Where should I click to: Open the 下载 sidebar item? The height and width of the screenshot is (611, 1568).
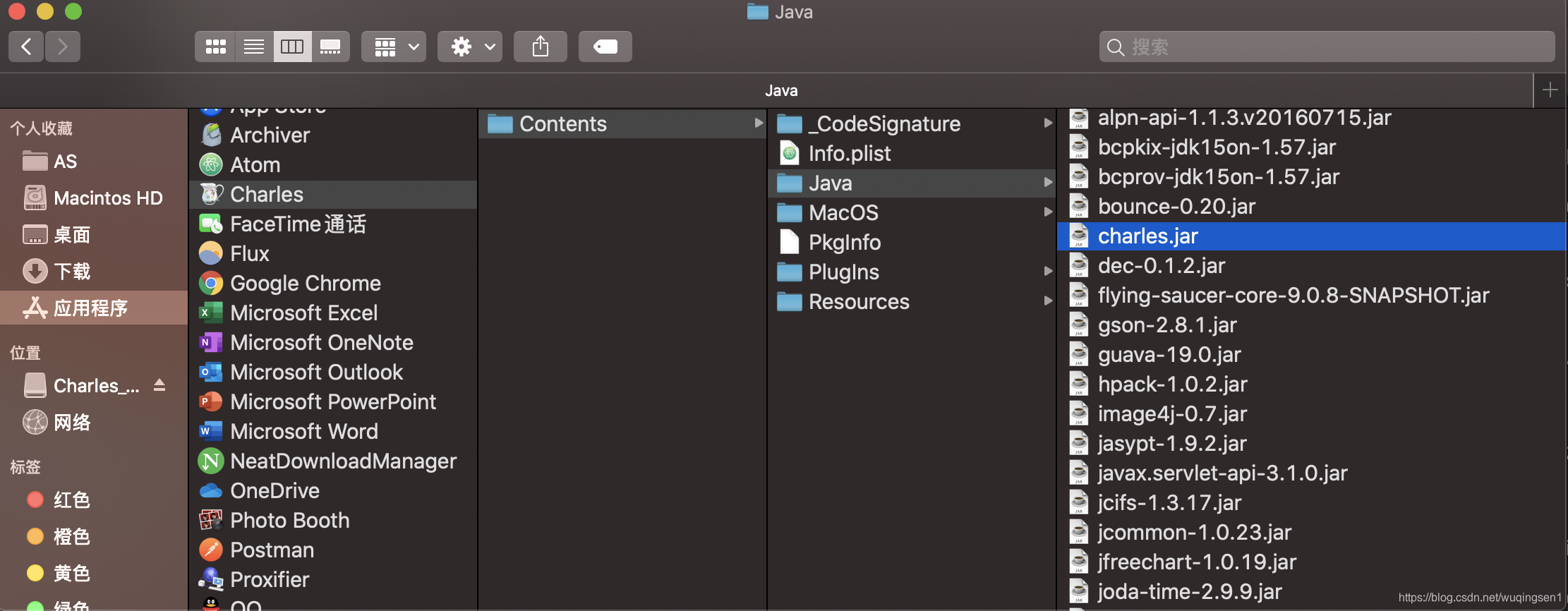(x=93, y=272)
